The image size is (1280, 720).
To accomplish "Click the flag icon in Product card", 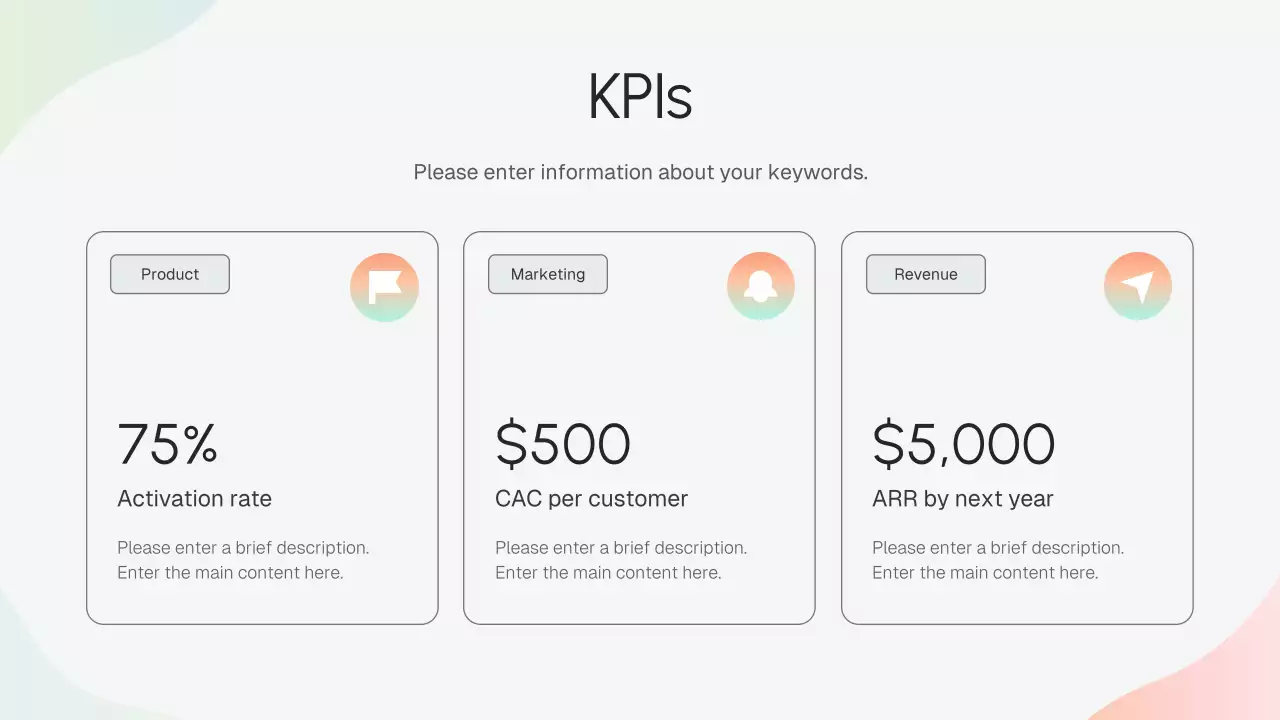I will pyautogui.click(x=384, y=287).
